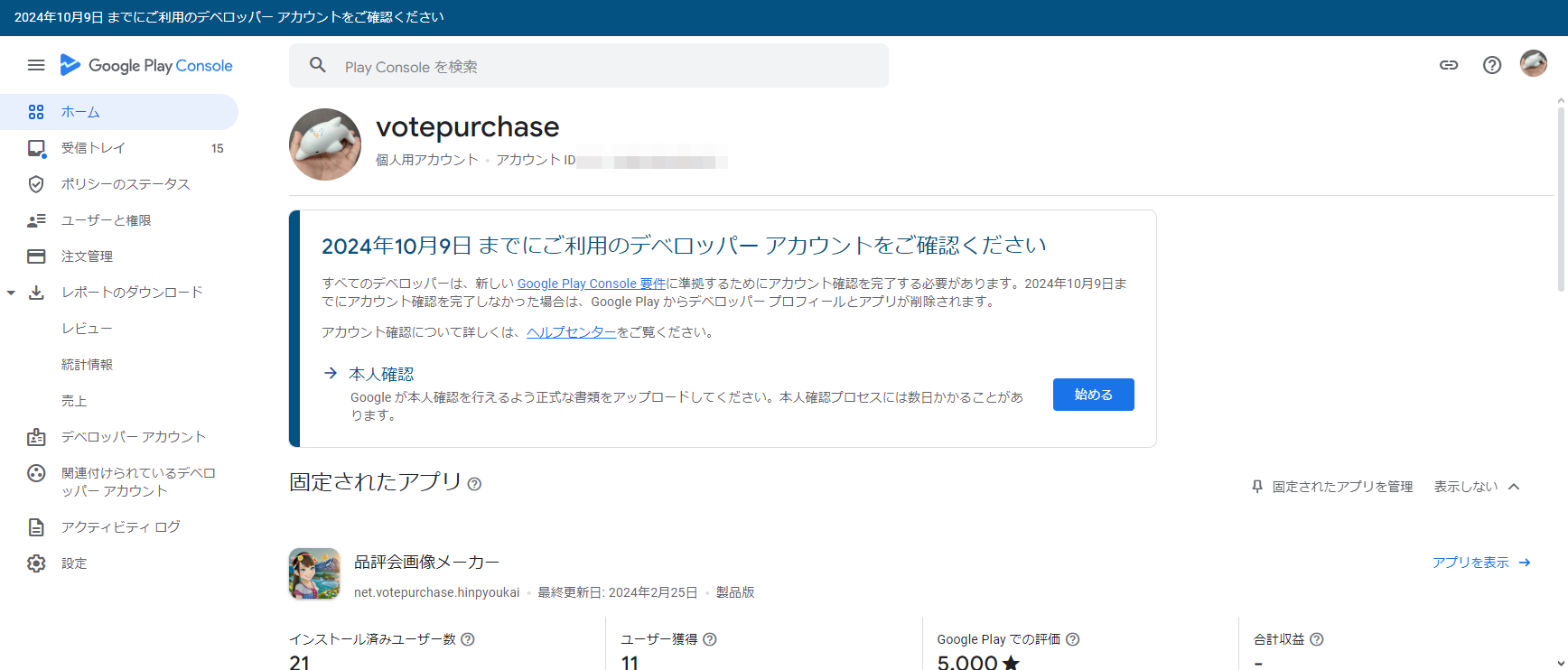The width and height of the screenshot is (1568, 670).
Task: Open 受信トレイ in the sidebar
Action: coord(119,148)
